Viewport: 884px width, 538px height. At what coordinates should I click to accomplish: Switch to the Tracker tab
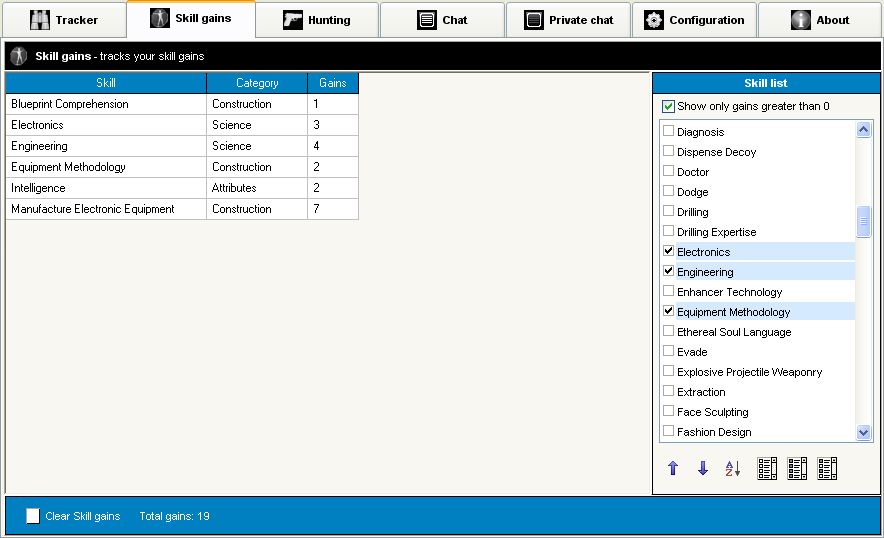point(64,20)
